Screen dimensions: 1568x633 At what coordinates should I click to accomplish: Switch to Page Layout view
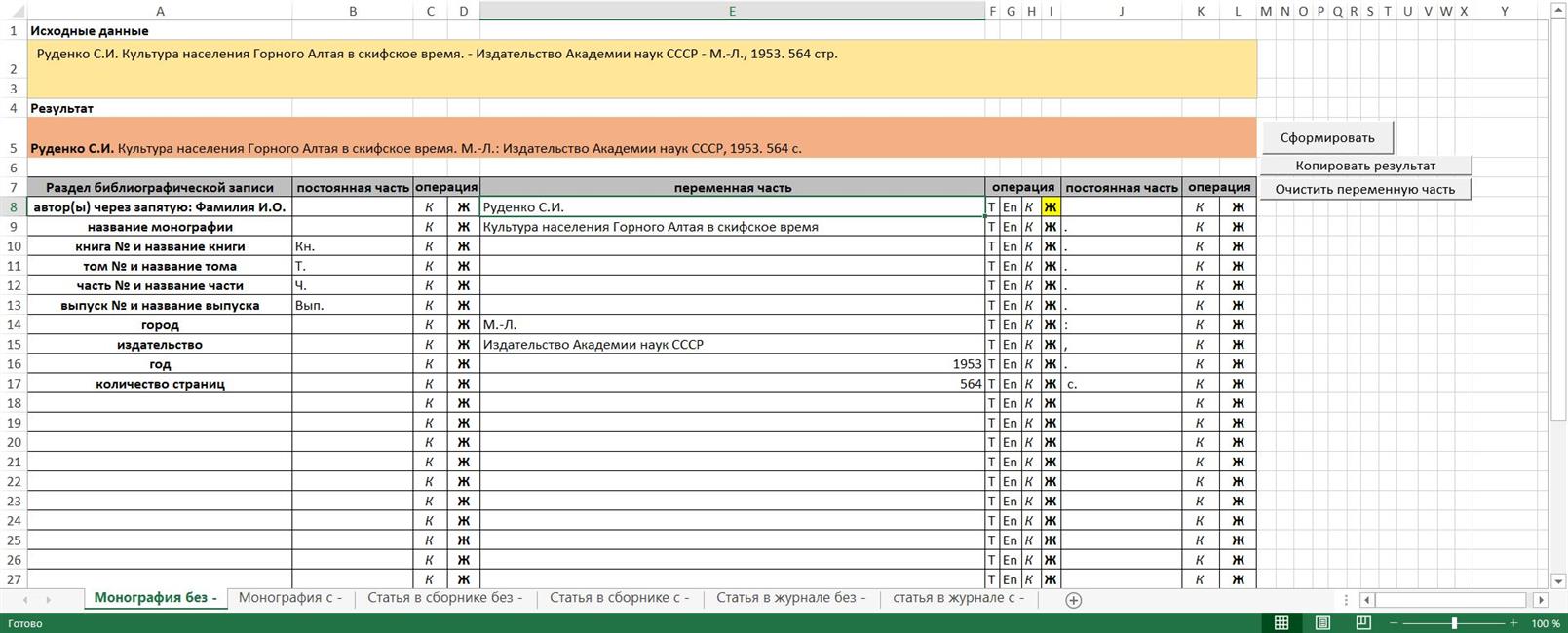click(x=1322, y=623)
